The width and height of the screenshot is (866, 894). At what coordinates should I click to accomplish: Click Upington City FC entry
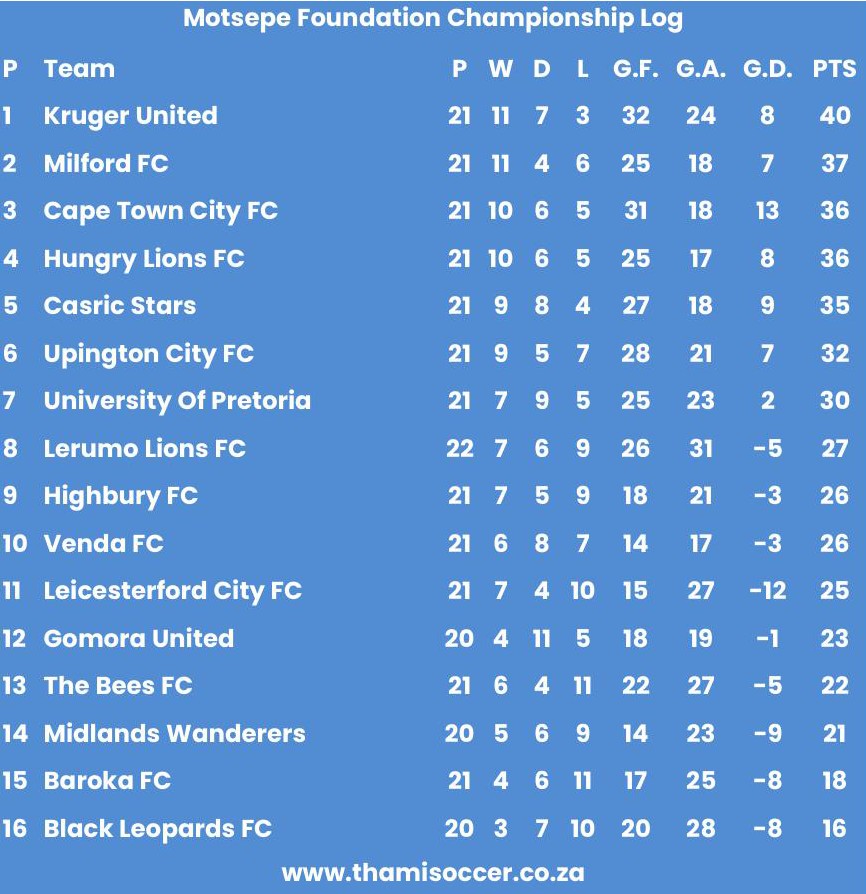point(148,354)
